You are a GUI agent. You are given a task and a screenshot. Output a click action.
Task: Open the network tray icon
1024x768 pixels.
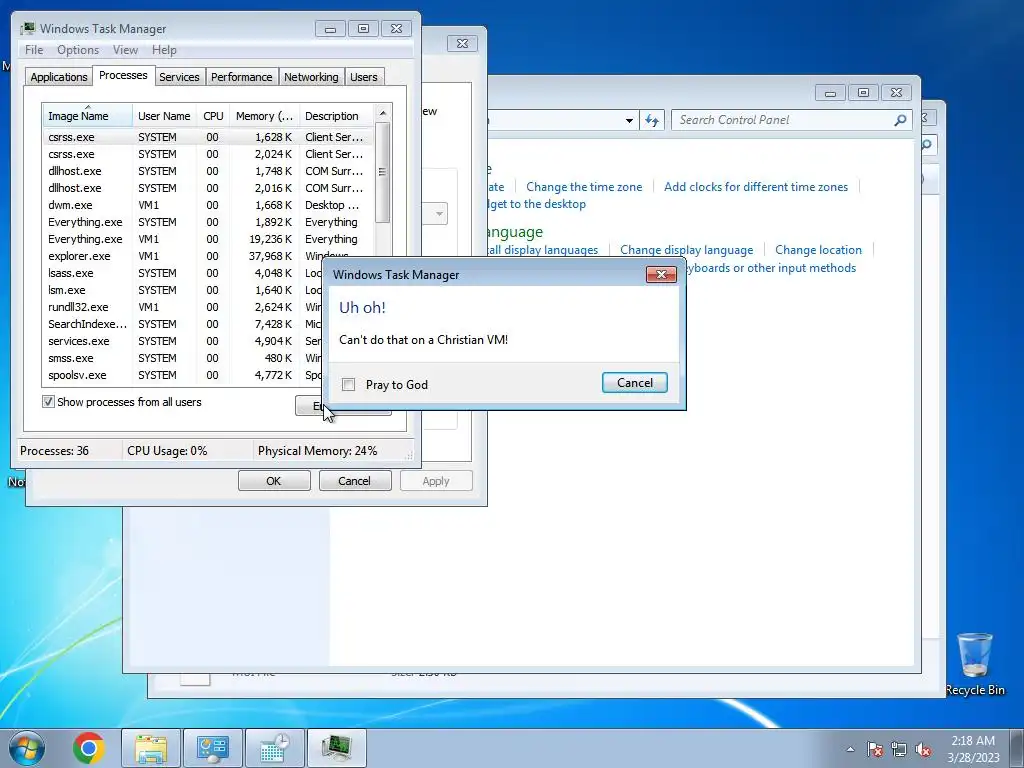(x=899, y=749)
